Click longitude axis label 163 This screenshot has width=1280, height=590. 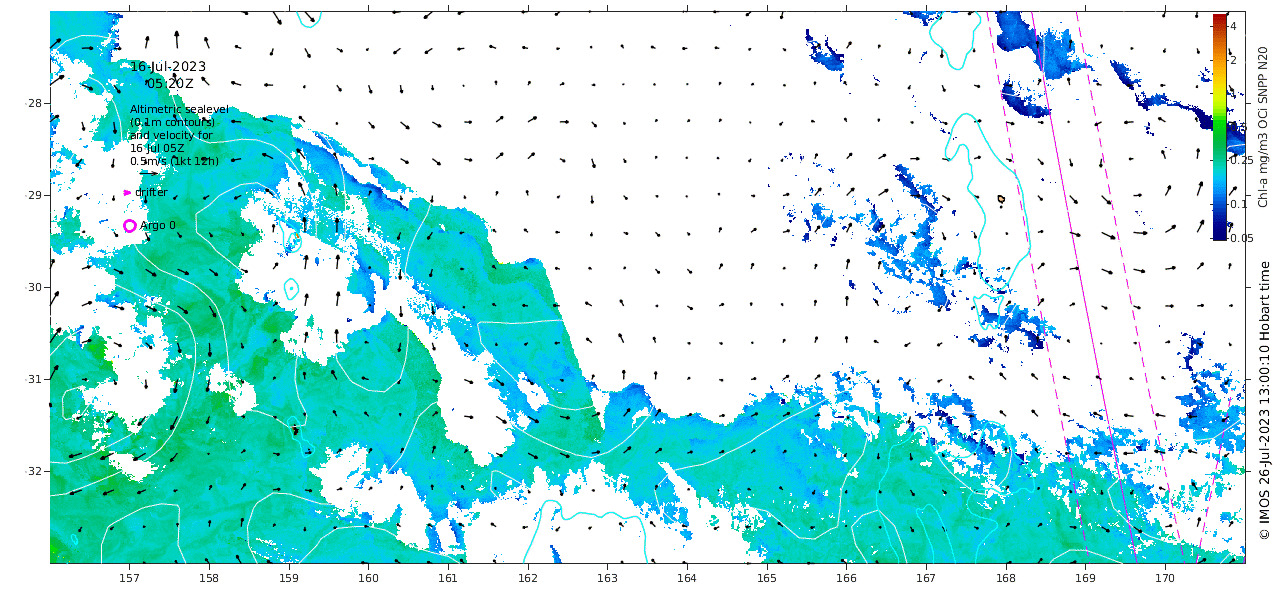pyautogui.click(x=607, y=578)
